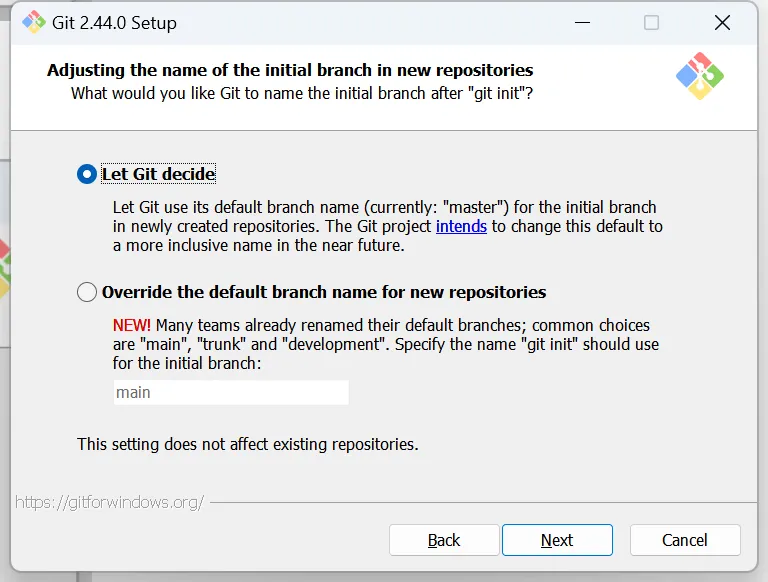Go back with the Back button
The height and width of the screenshot is (582, 768).
444,540
